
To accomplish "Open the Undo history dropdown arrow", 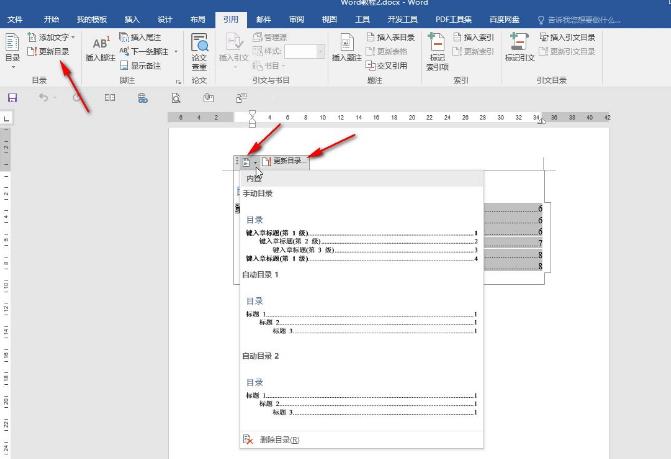I will (x=55, y=98).
